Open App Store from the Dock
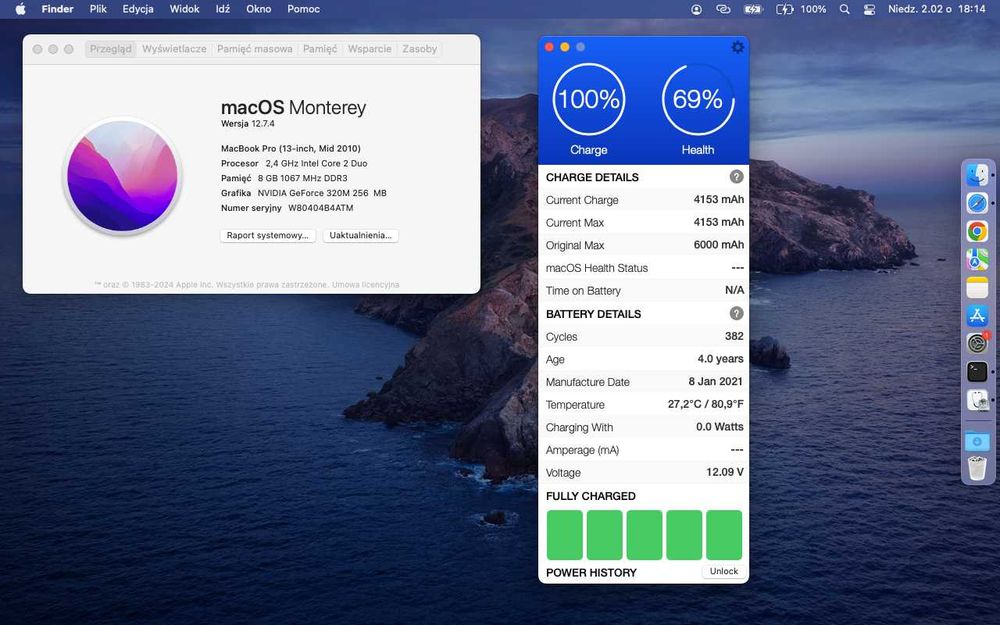 click(977, 316)
